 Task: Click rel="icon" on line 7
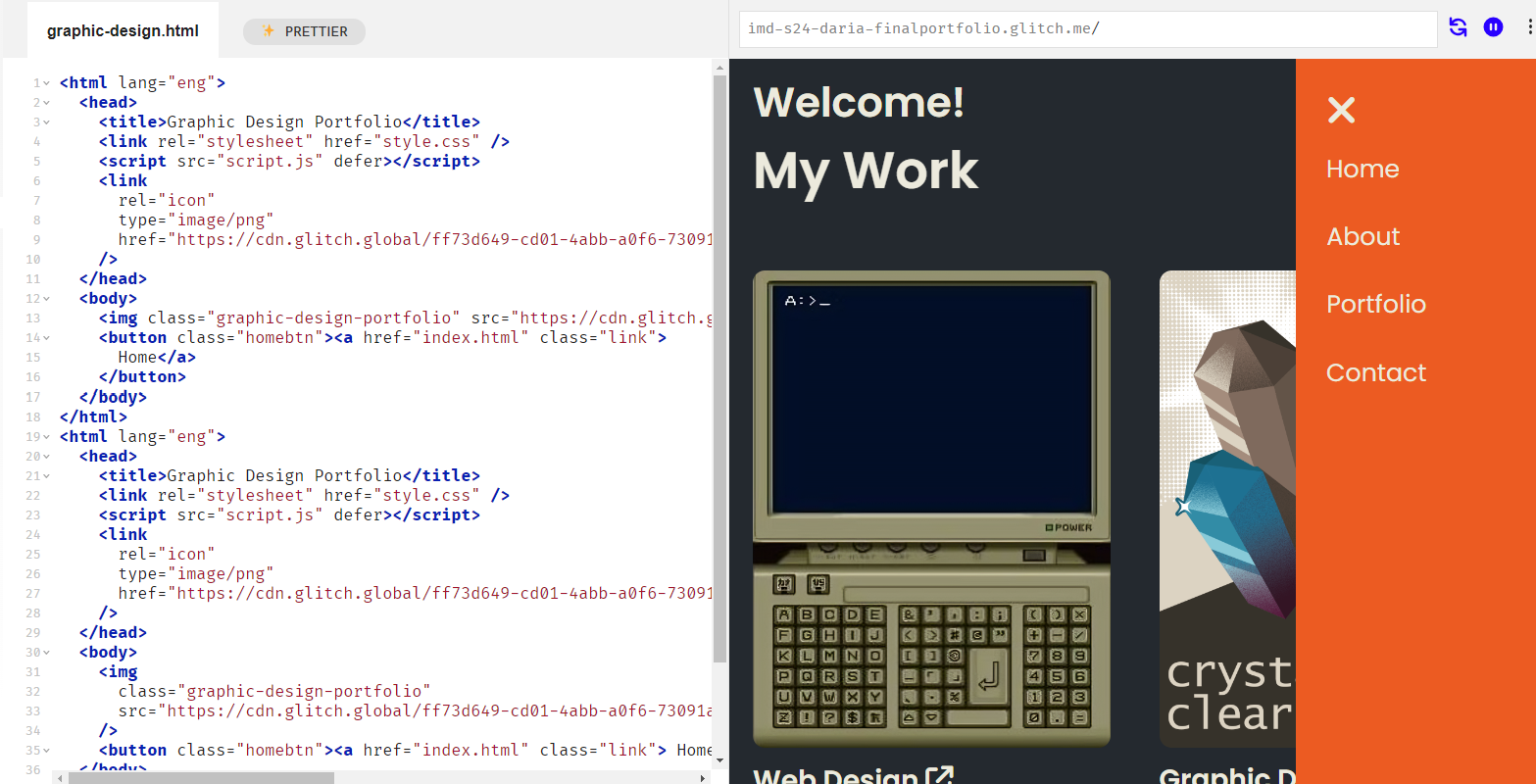(167, 201)
